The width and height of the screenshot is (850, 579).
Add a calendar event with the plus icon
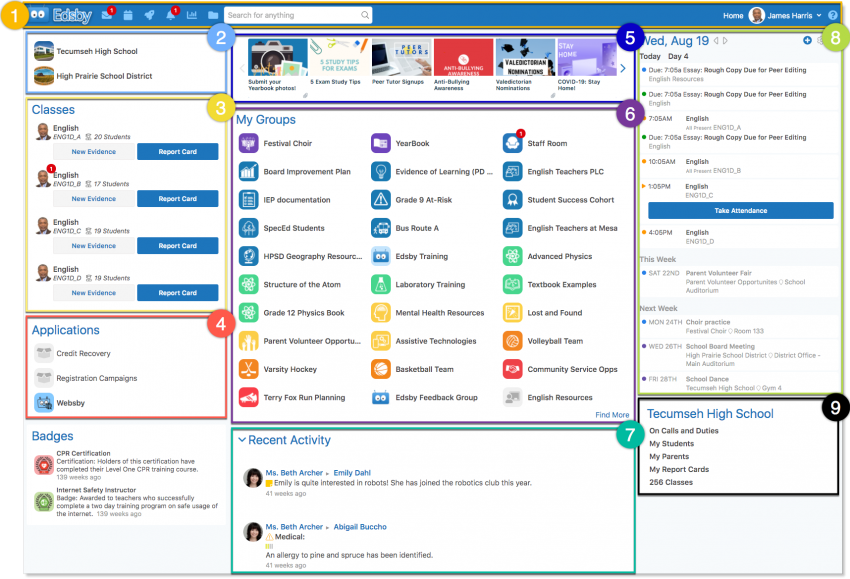807,40
